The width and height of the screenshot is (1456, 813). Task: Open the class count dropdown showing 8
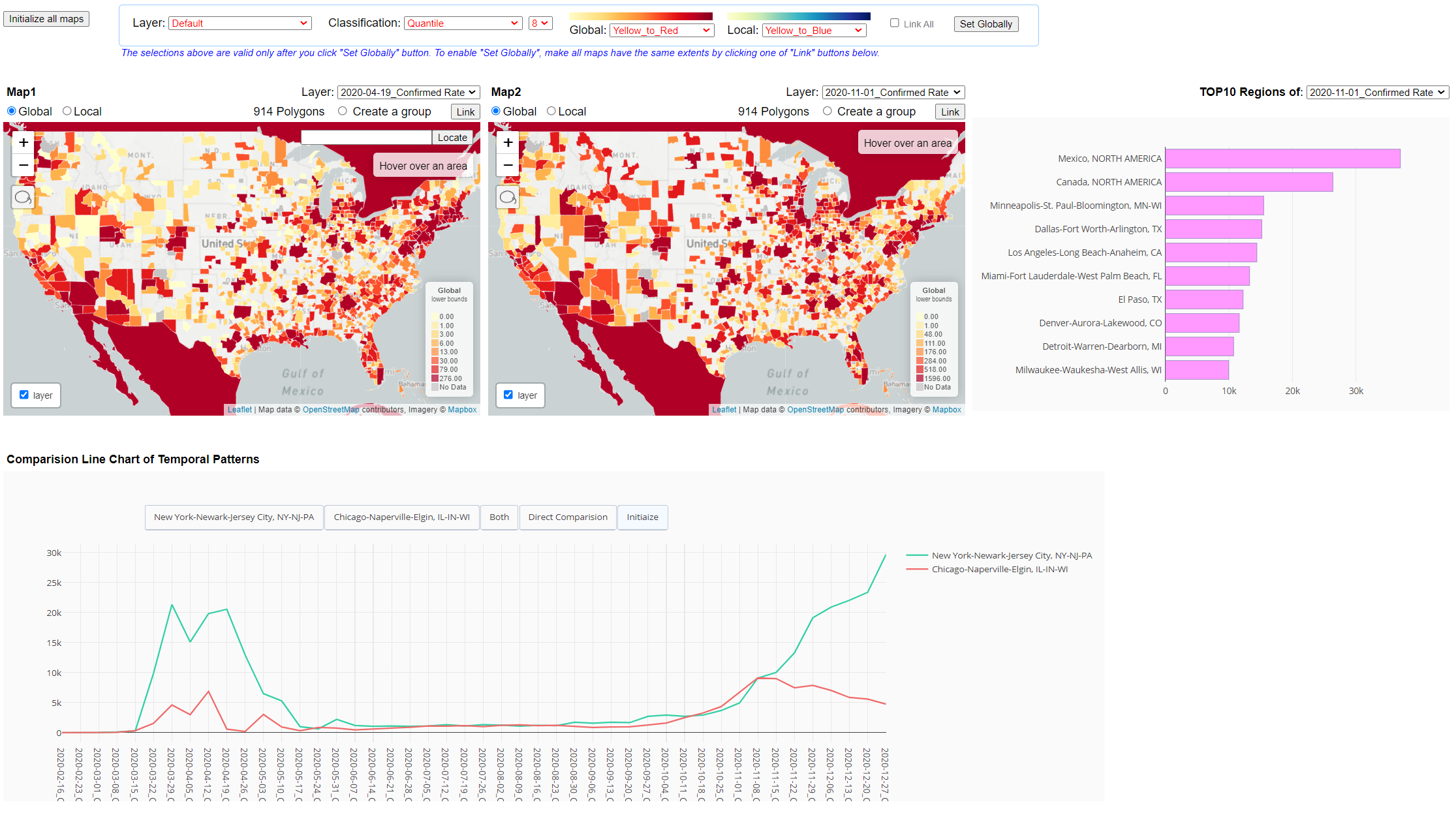pos(540,23)
